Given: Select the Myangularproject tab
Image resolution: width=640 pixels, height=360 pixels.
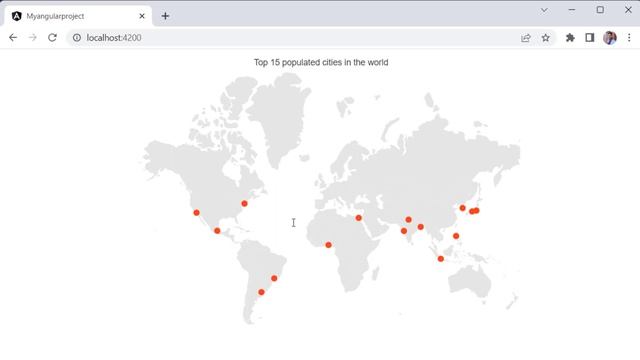Looking at the screenshot, I should (78, 16).
